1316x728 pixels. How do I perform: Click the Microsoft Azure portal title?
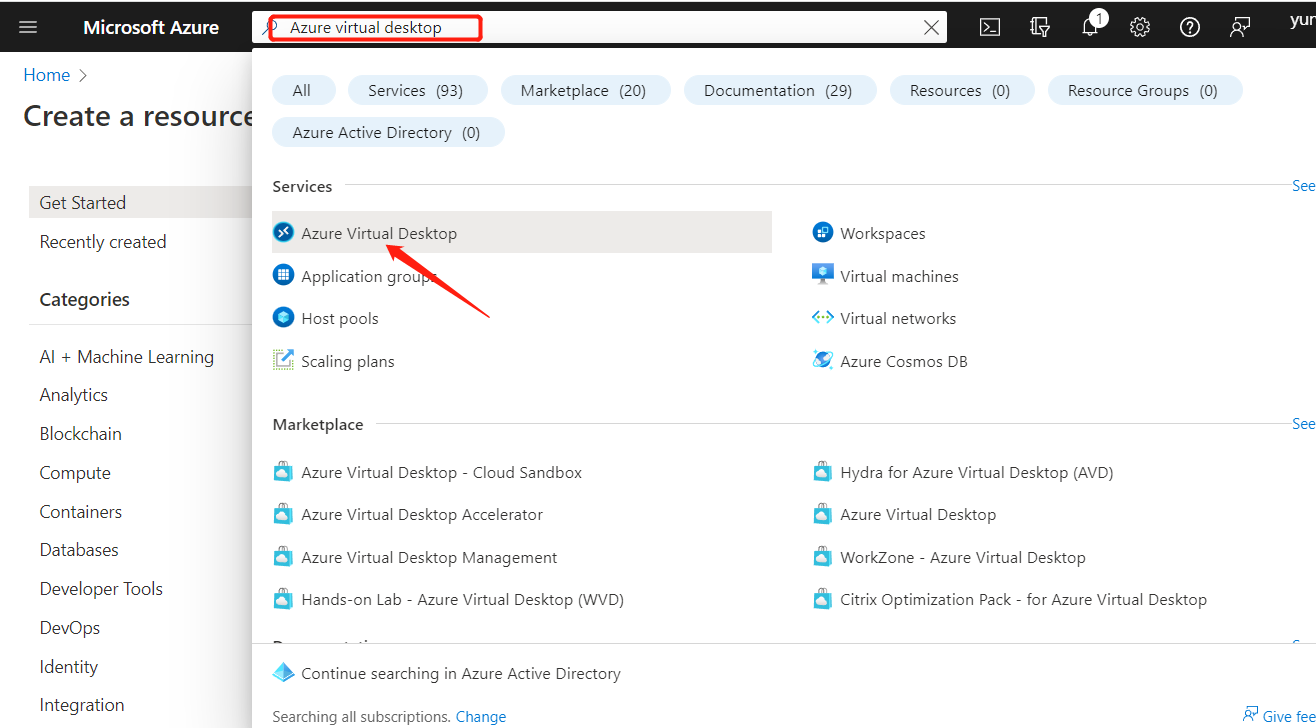pos(151,27)
